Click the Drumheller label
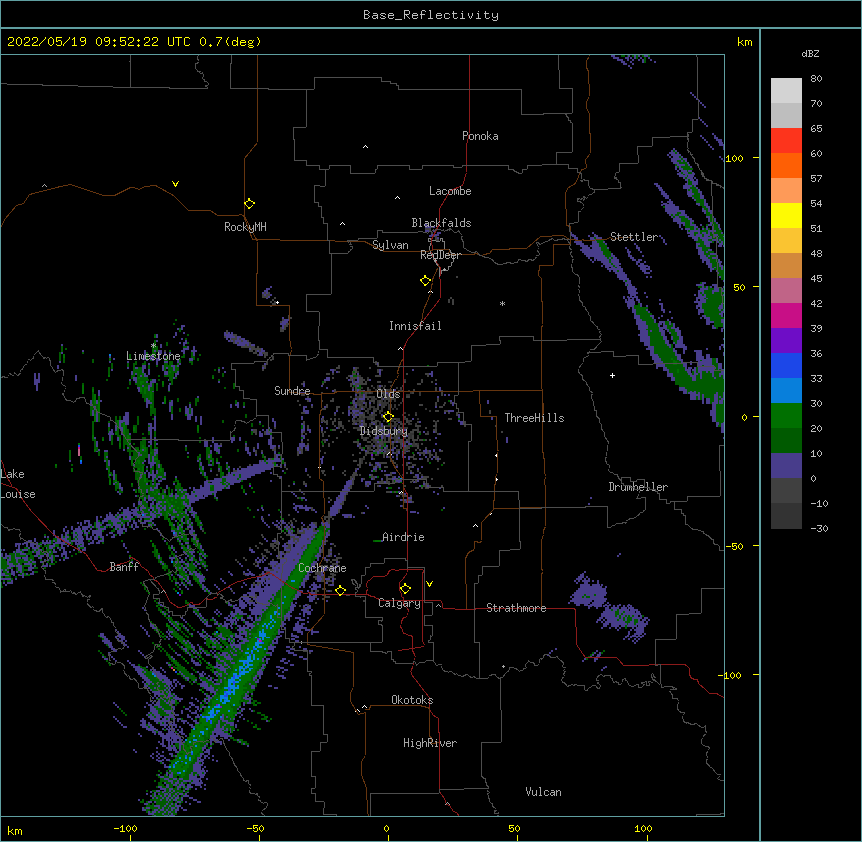Screen dimensions: 862x842 [x=638, y=487]
